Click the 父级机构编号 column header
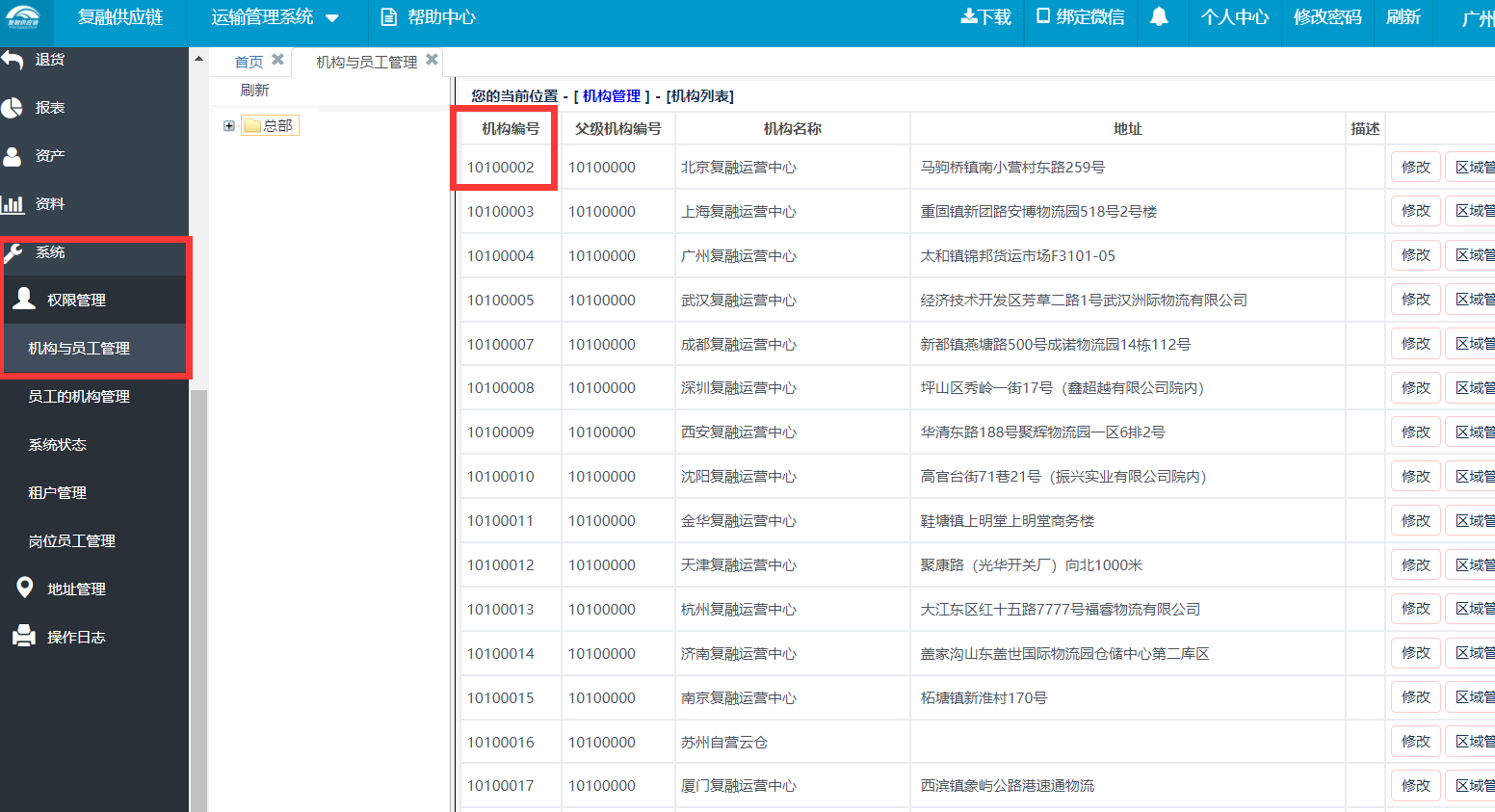 click(x=617, y=129)
